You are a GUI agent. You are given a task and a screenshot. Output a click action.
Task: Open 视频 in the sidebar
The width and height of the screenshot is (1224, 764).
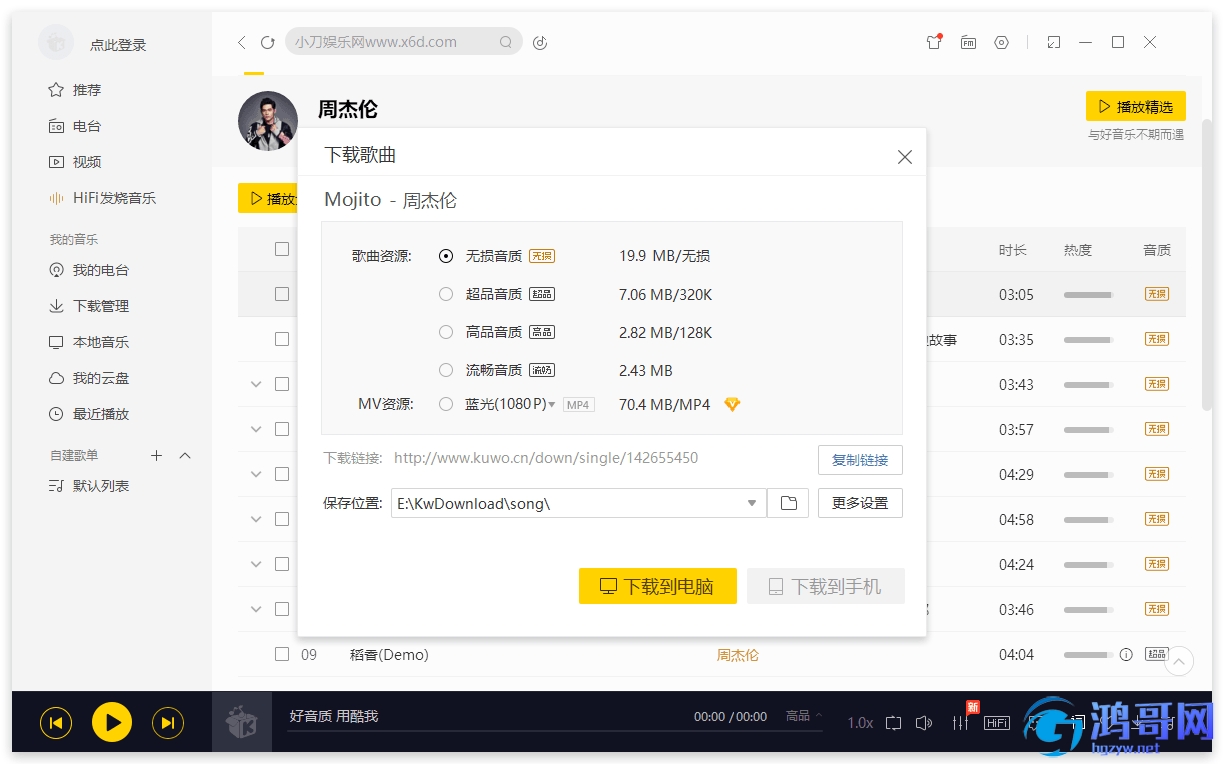pyautogui.click(x=75, y=162)
